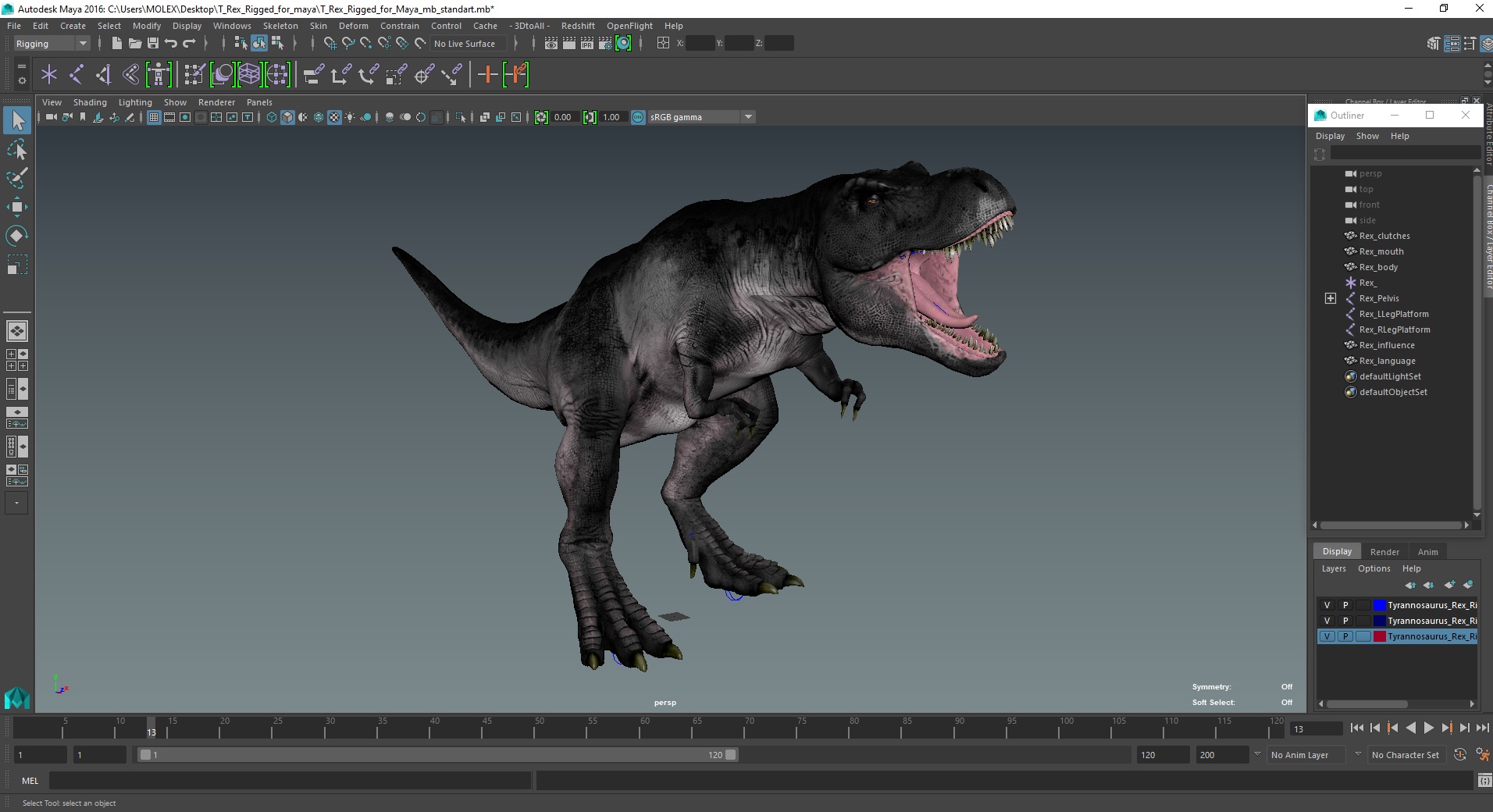Open the Deform menu
This screenshot has height=812, width=1493.
pyautogui.click(x=353, y=26)
